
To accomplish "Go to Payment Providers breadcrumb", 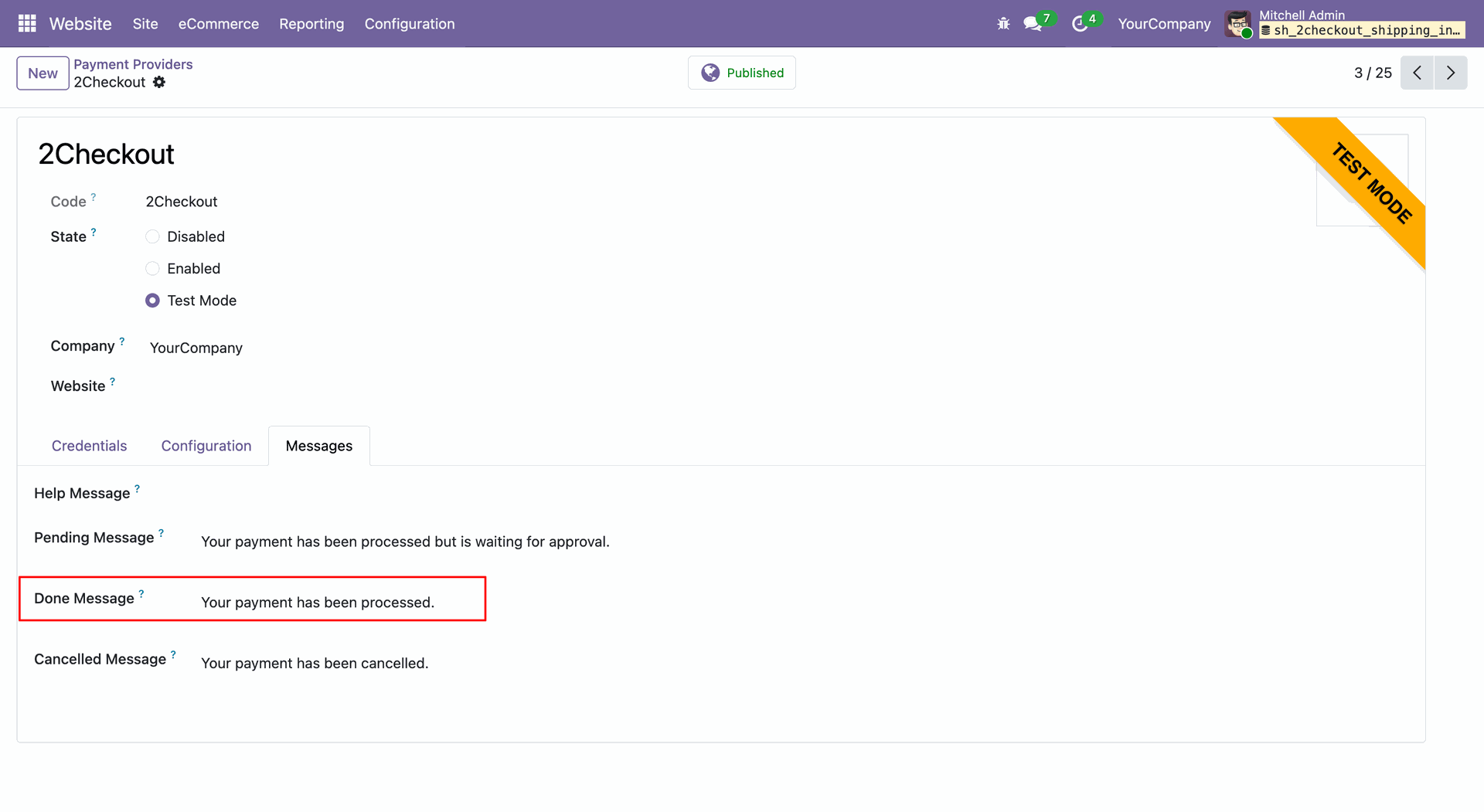I will pyautogui.click(x=133, y=64).
